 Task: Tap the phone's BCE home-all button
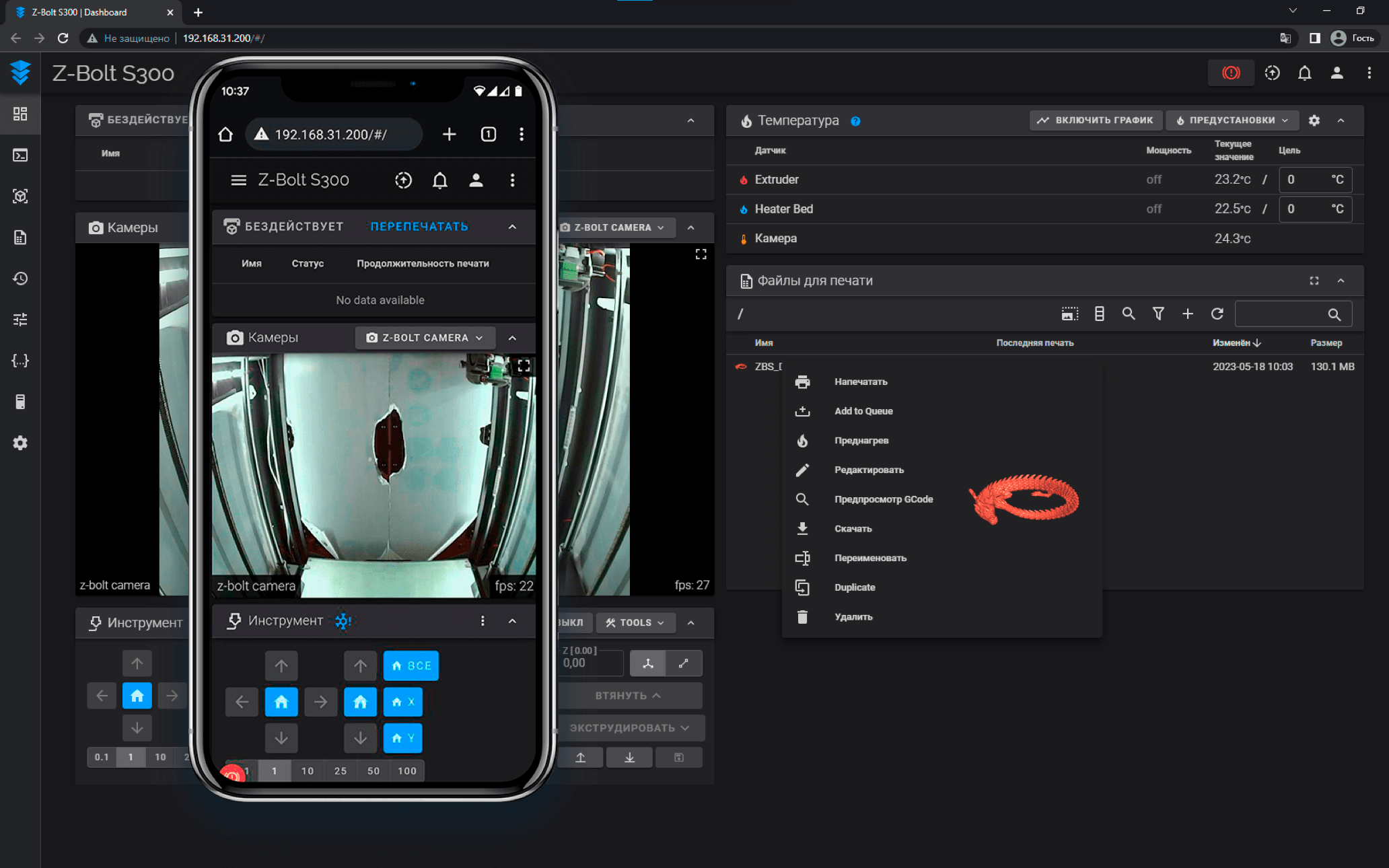point(411,665)
